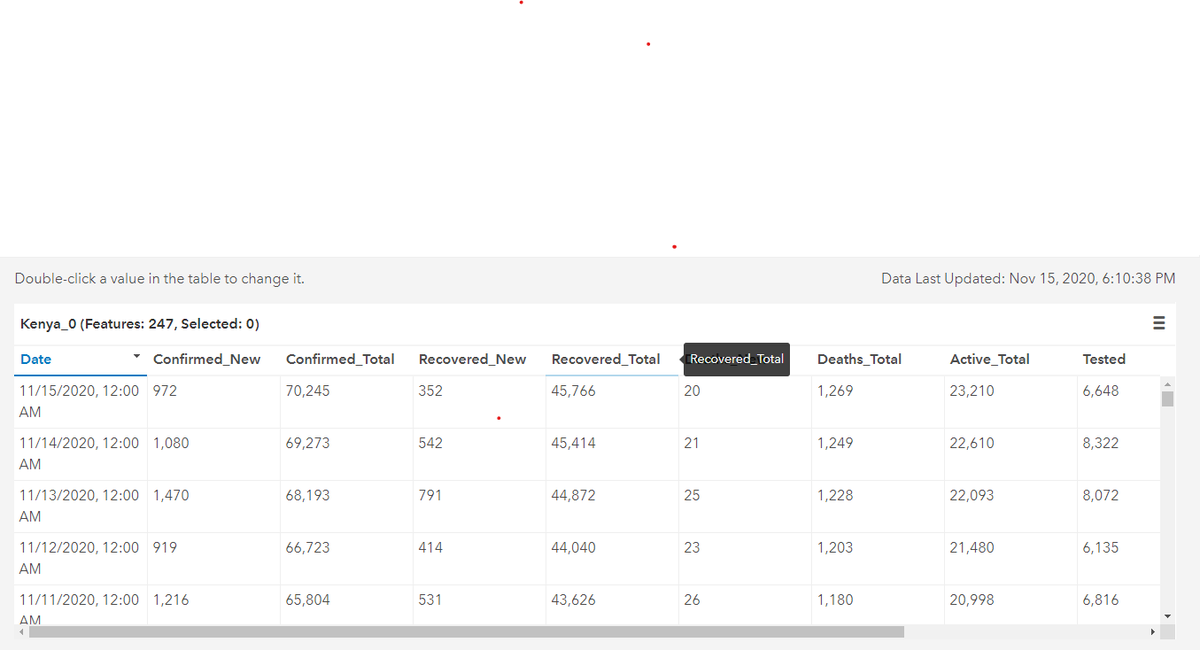Click Deaths_Total value 1,249
The height and width of the screenshot is (650, 1200).
(835, 443)
